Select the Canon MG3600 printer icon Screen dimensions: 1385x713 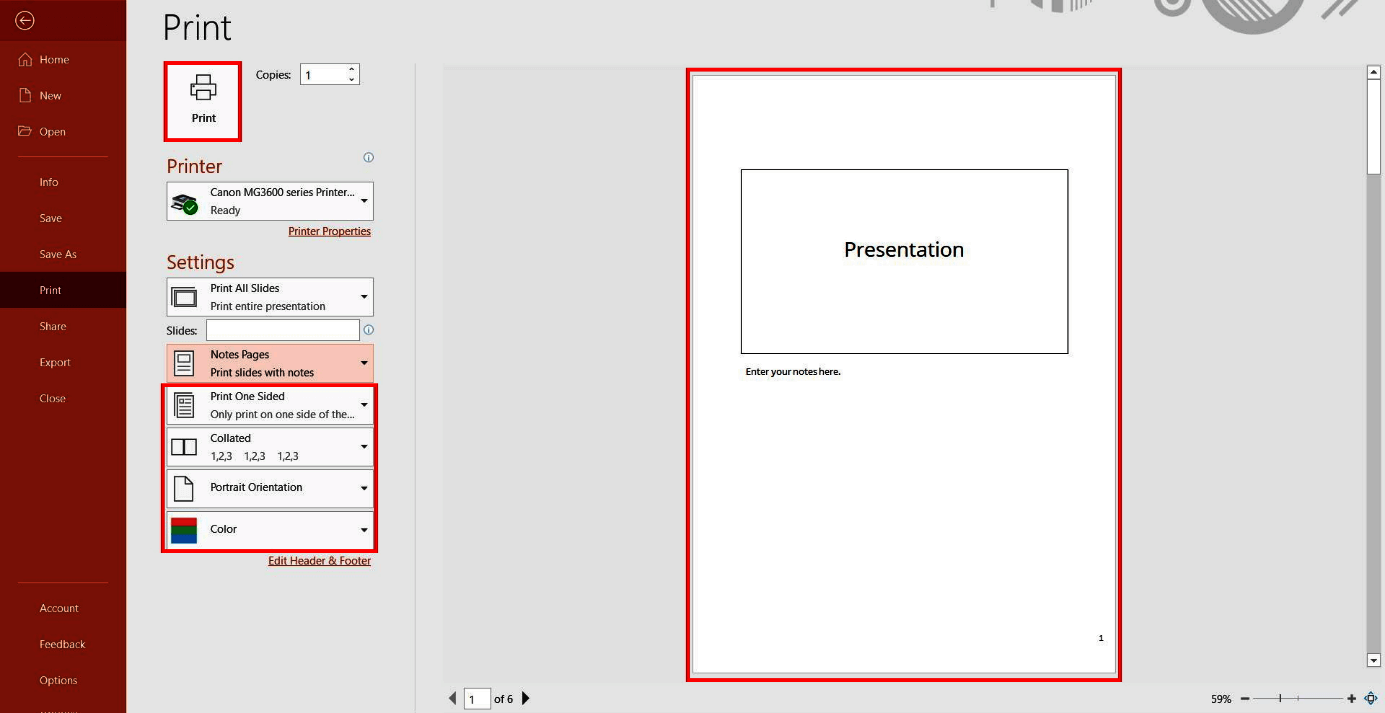[x=184, y=200]
